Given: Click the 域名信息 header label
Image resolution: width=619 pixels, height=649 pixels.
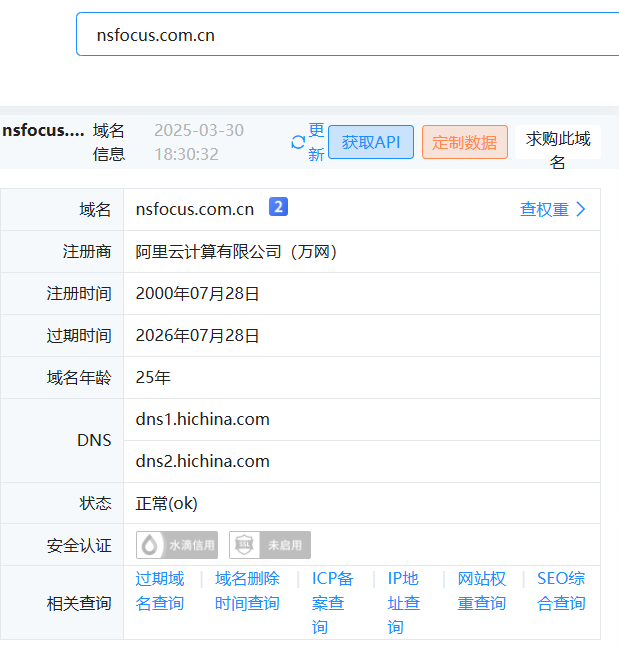Looking at the screenshot, I should click(x=108, y=142).
